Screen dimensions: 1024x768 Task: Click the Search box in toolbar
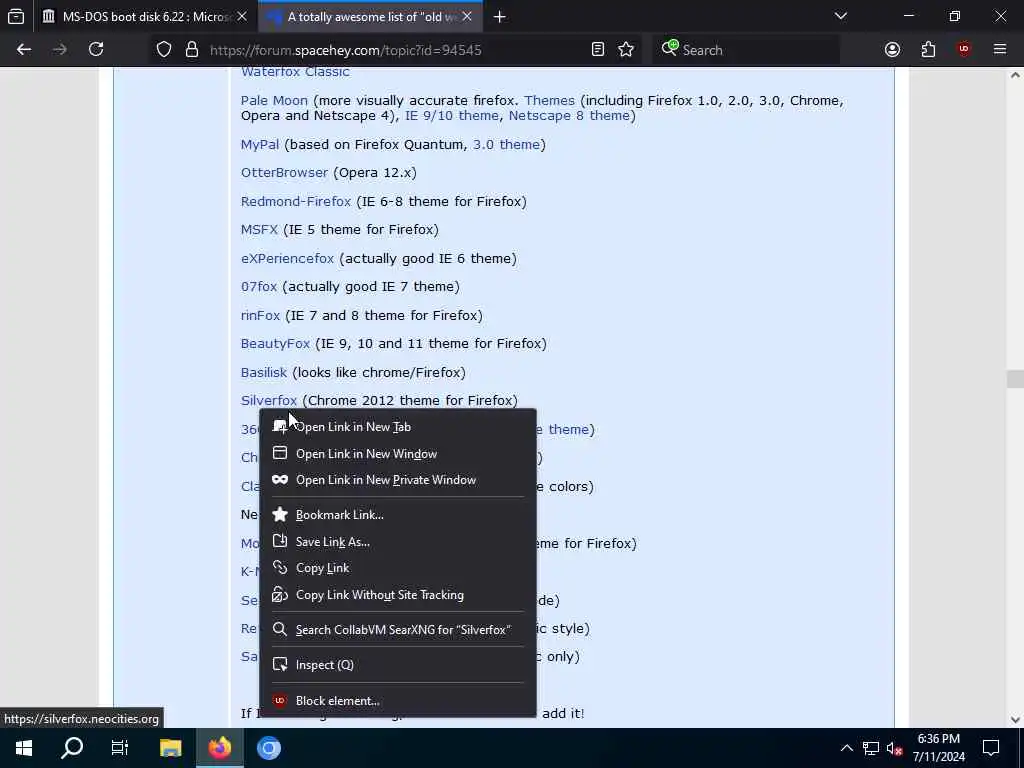(746, 50)
